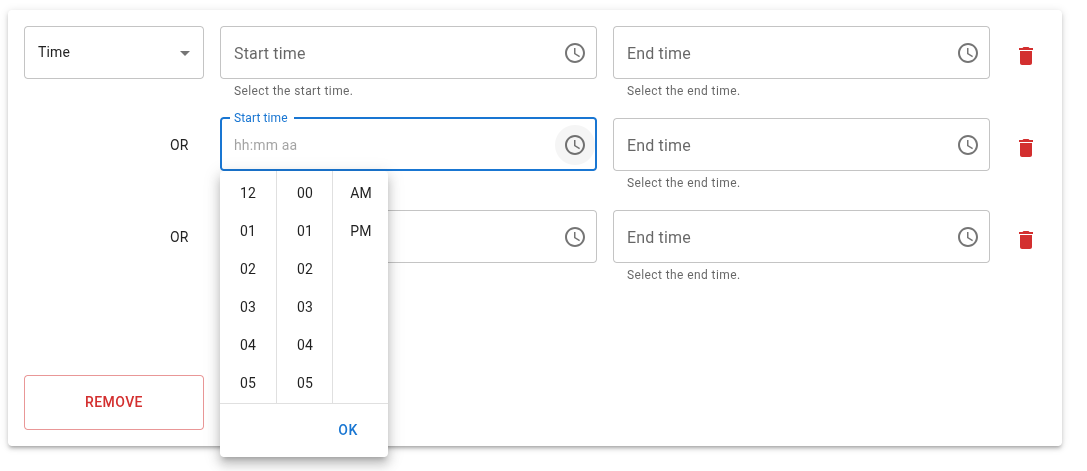Open clock picker for third row End time
This screenshot has width=1087, height=471.
pos(968,237)
